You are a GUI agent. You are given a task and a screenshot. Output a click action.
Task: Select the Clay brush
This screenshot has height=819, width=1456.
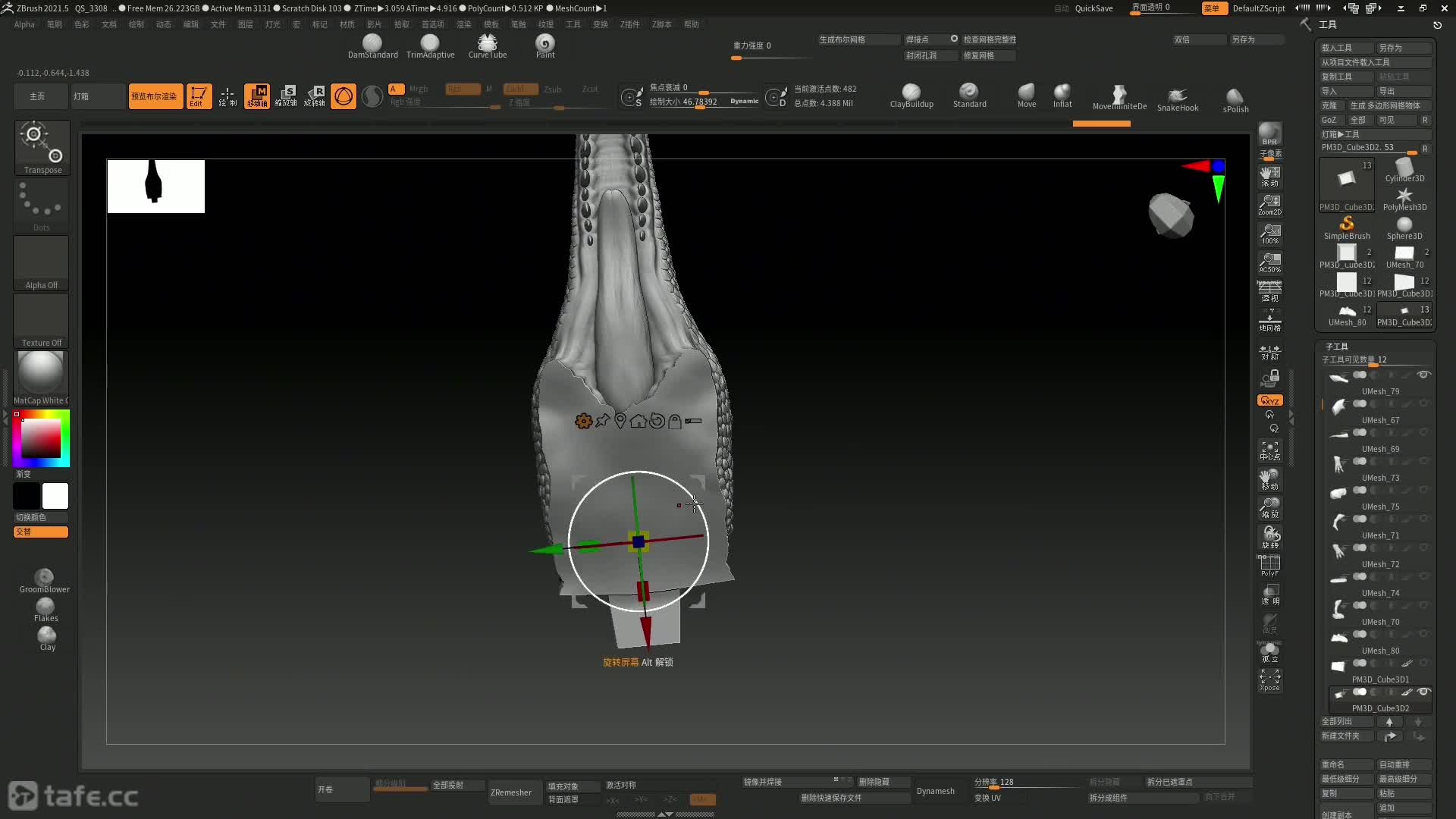47,639
